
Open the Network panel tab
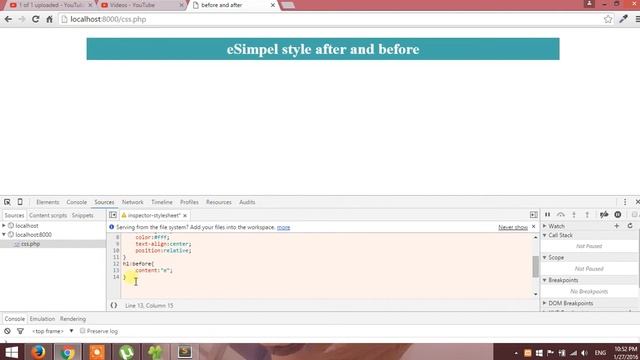tap(133, 202)
